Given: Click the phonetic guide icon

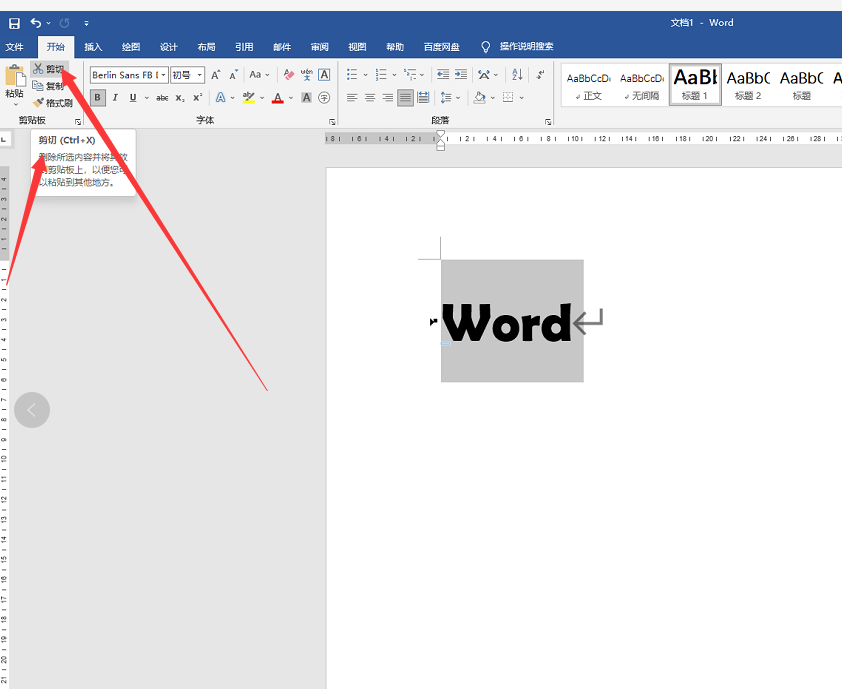Looking at the screenshot, I should point(307,75).
